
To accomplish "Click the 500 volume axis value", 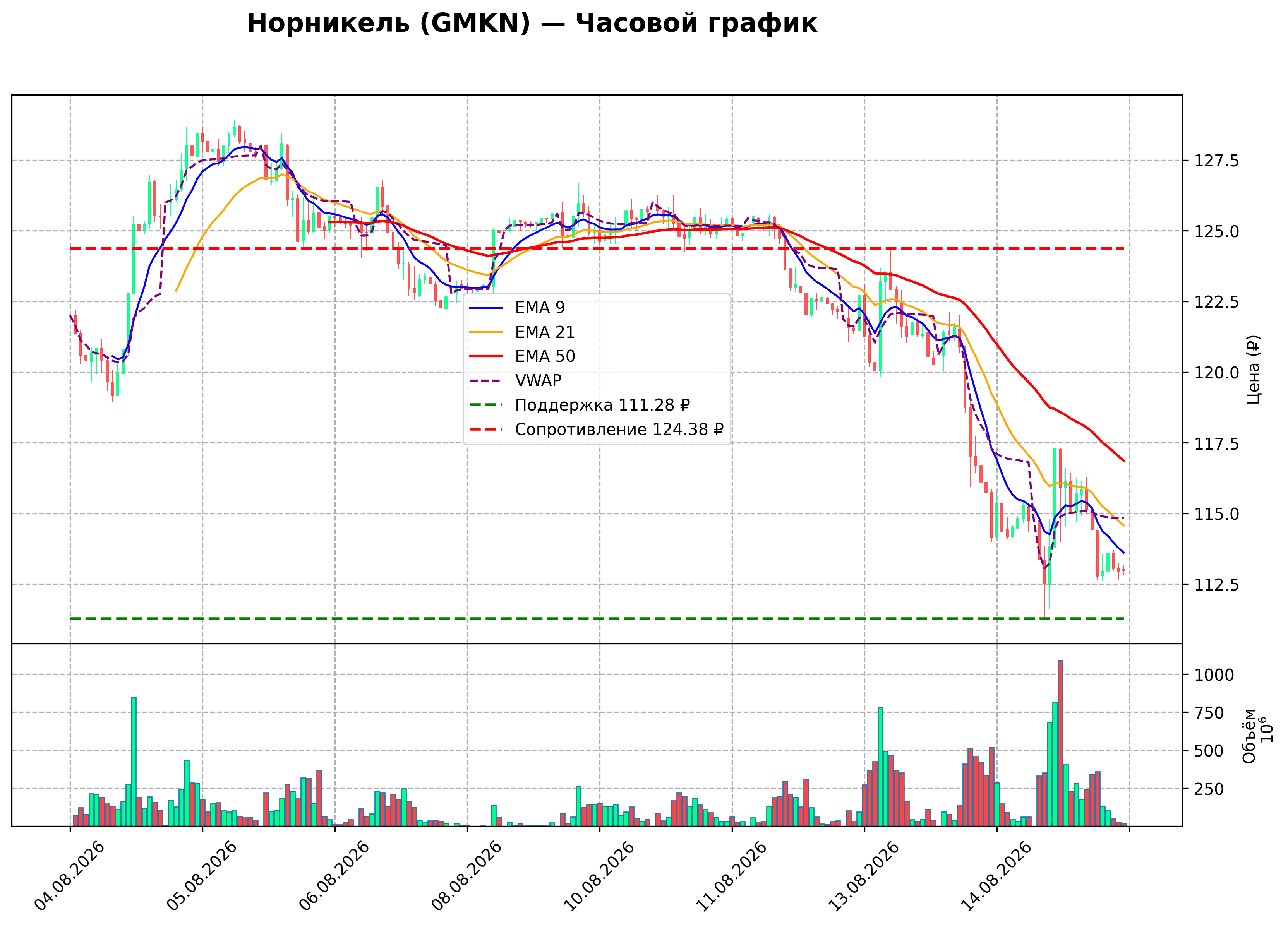I will coord(1209,751).
